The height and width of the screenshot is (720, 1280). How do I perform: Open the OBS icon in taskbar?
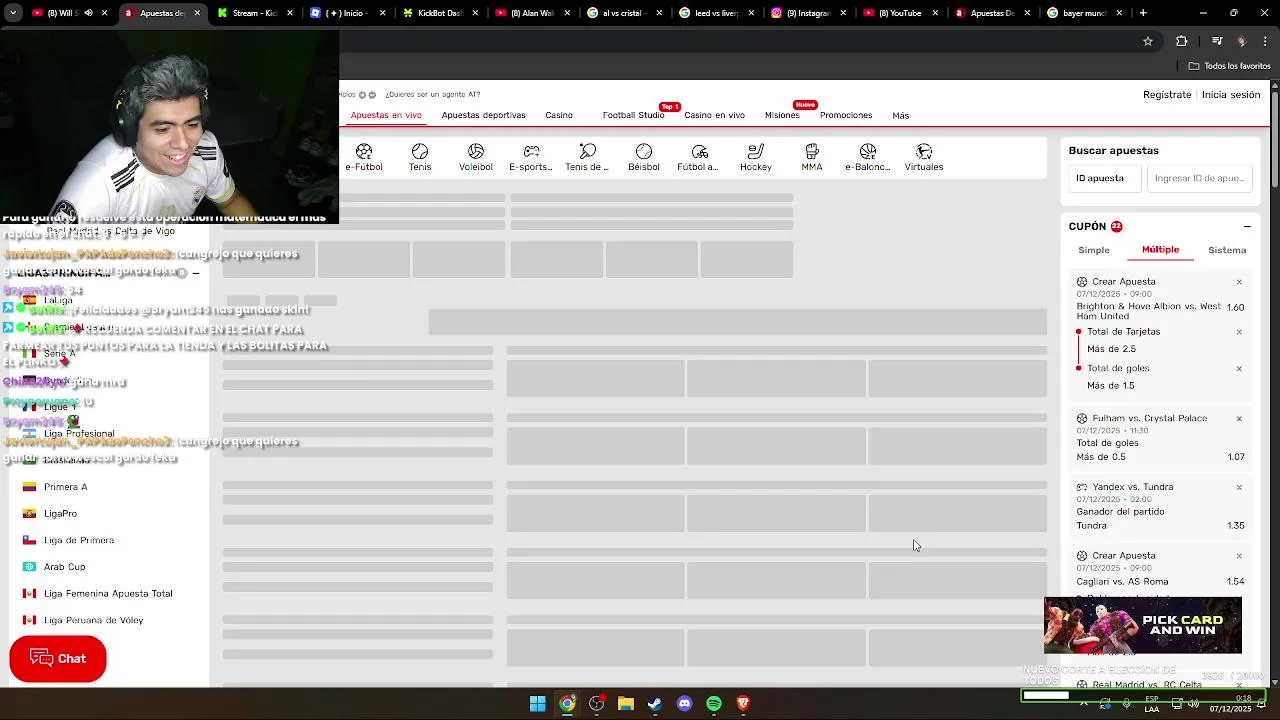click(x=597, y=704)
